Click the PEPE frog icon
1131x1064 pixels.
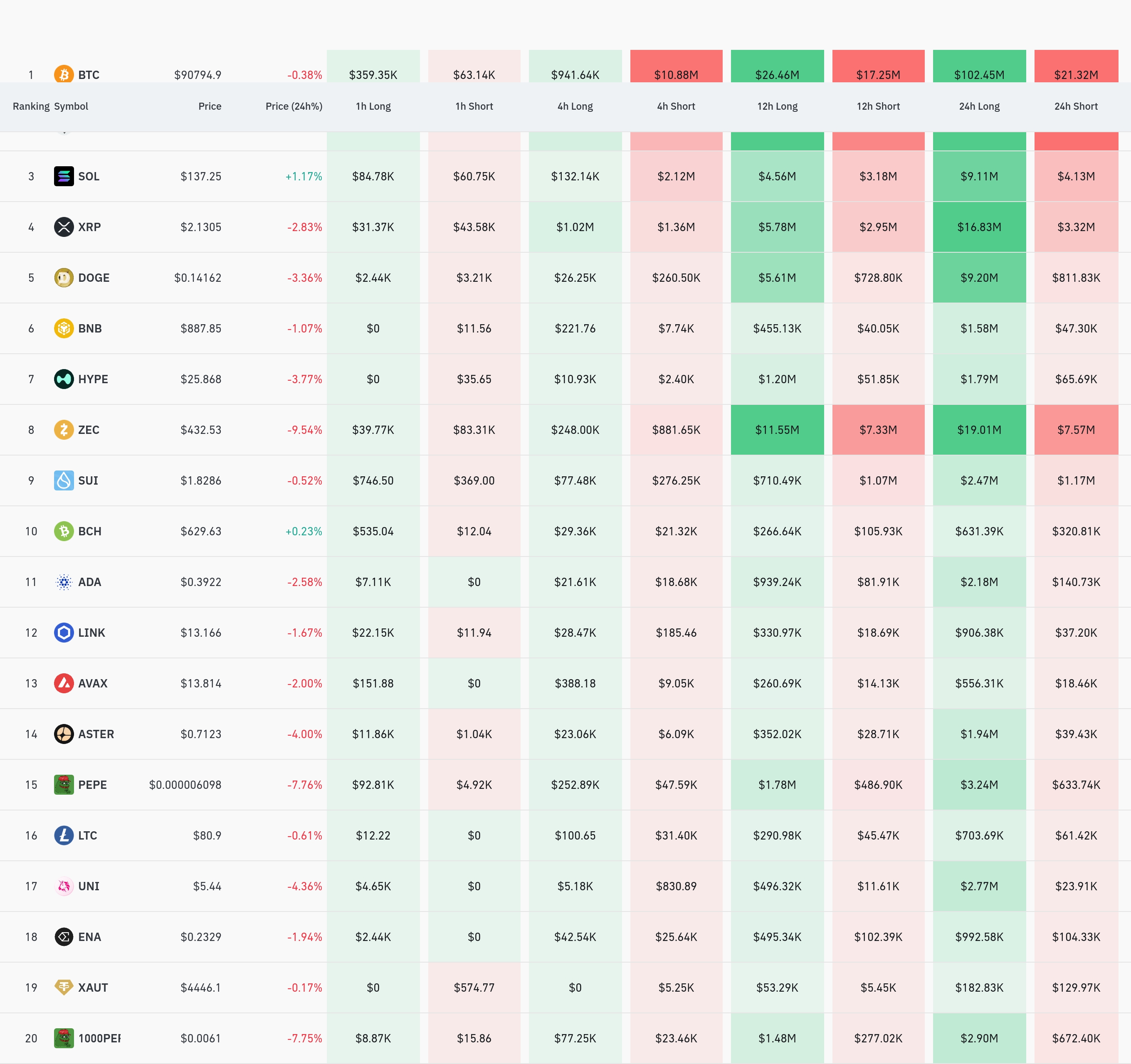64,784
